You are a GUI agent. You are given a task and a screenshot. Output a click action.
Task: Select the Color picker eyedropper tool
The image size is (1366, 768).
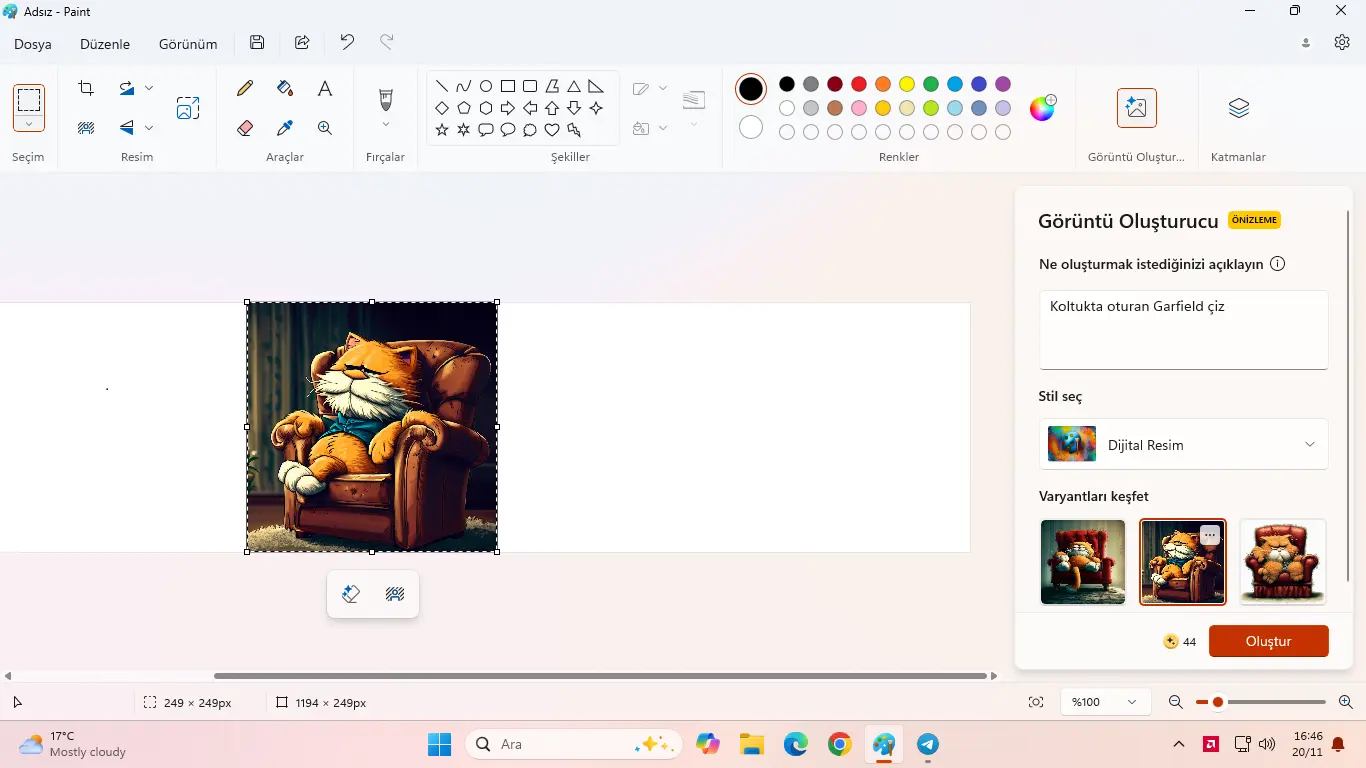[x=285, y=128]
